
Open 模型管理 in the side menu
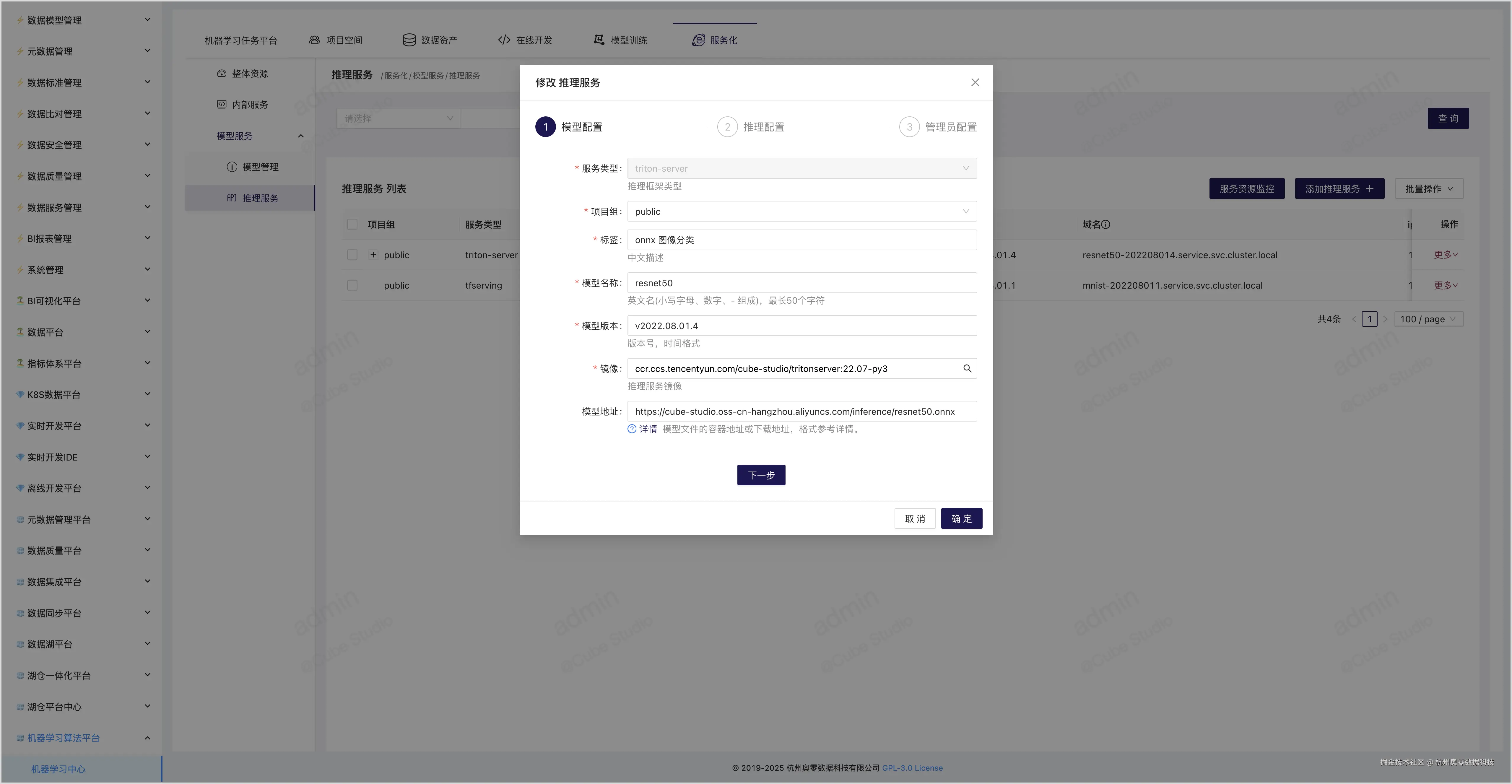(x=260, y=167)
